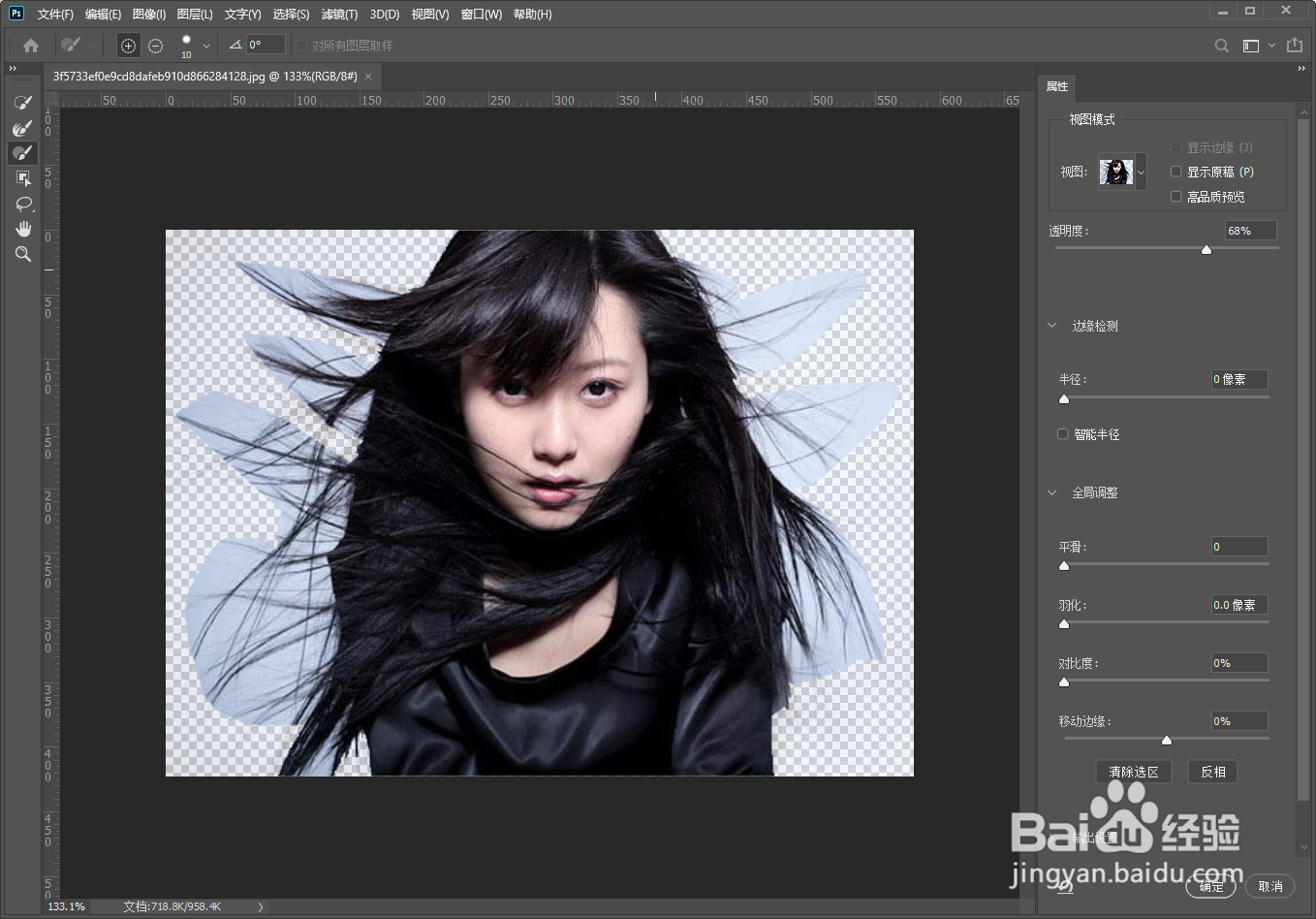Enable the 高品质预览 checkbox

pos(1176,197)
